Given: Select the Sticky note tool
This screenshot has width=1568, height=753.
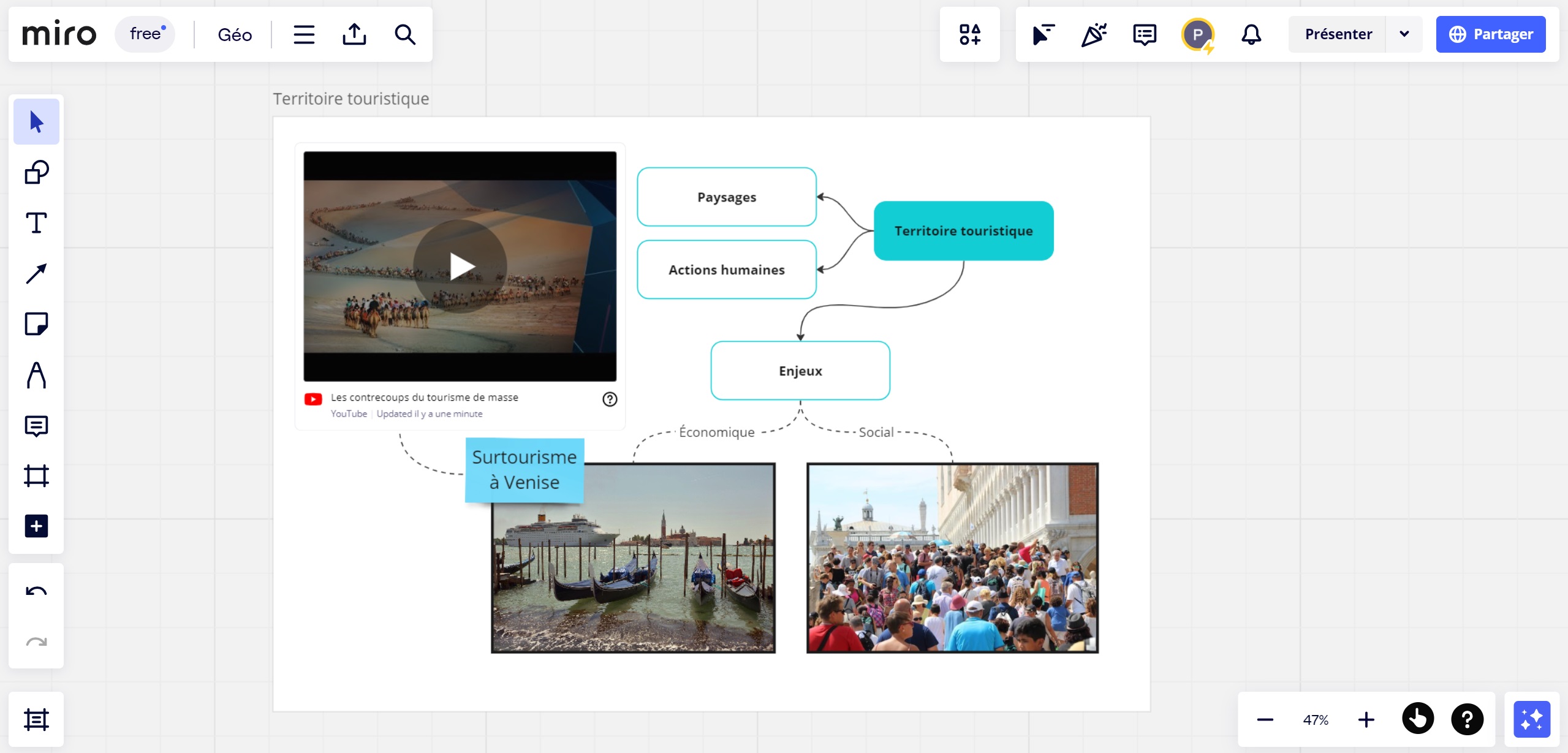Looking at the screenshot, I should click(36, 324).
